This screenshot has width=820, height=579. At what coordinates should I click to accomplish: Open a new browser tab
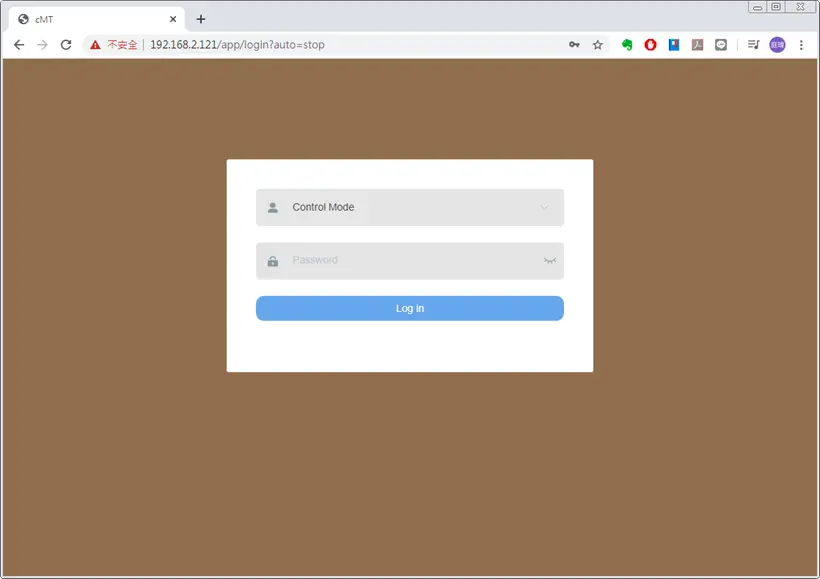point(201,19)
